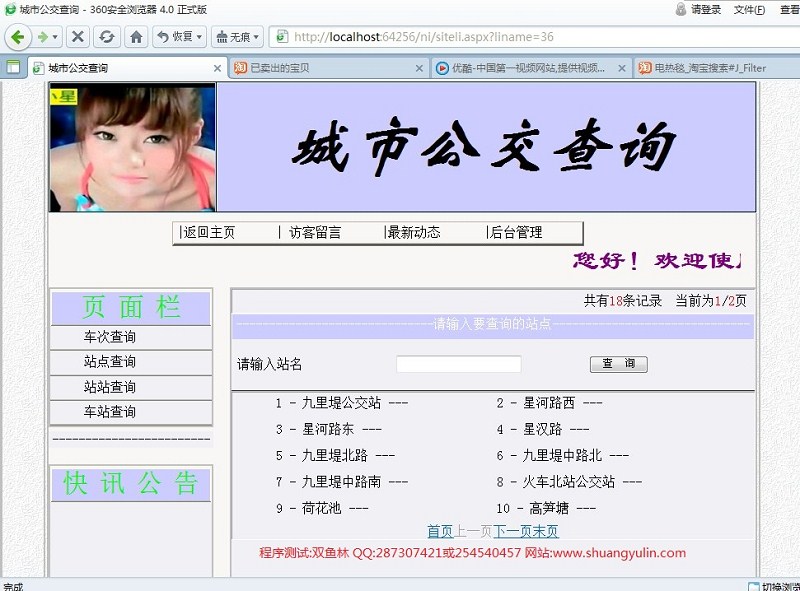Refresh the page with the reload icon

pos(105,37)
